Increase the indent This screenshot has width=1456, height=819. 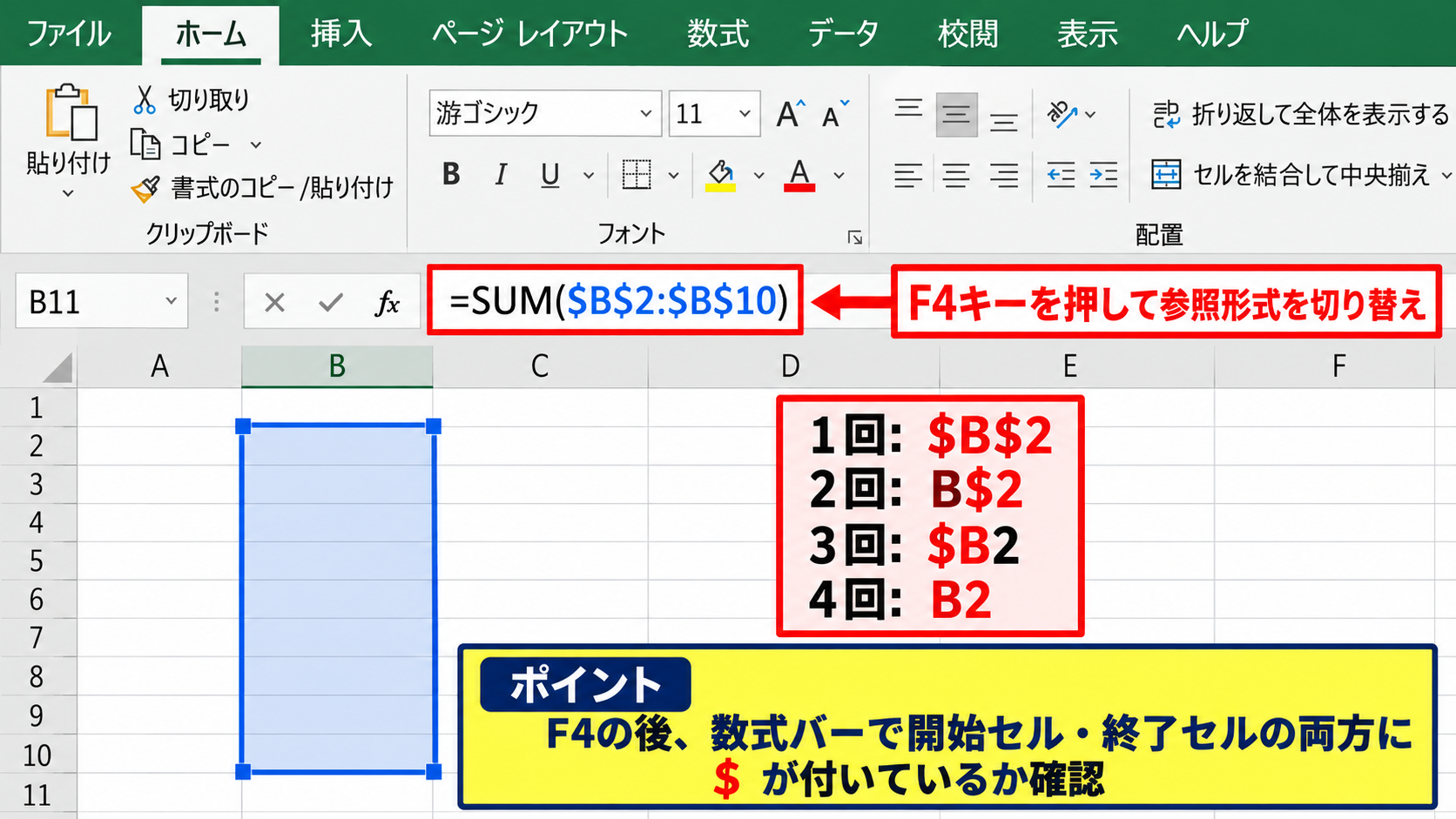tap(1103, 176)
